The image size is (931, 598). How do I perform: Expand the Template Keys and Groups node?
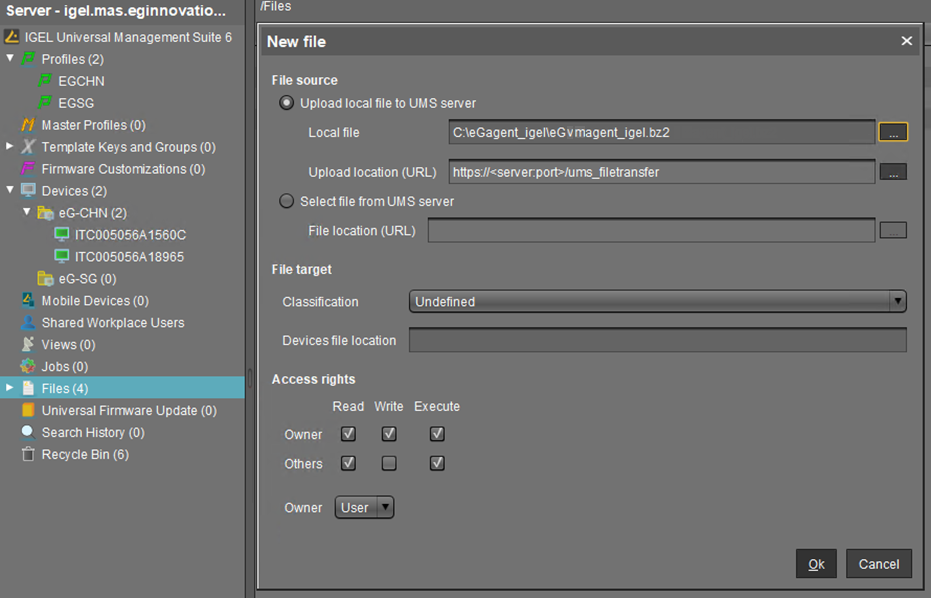(10, 146)
